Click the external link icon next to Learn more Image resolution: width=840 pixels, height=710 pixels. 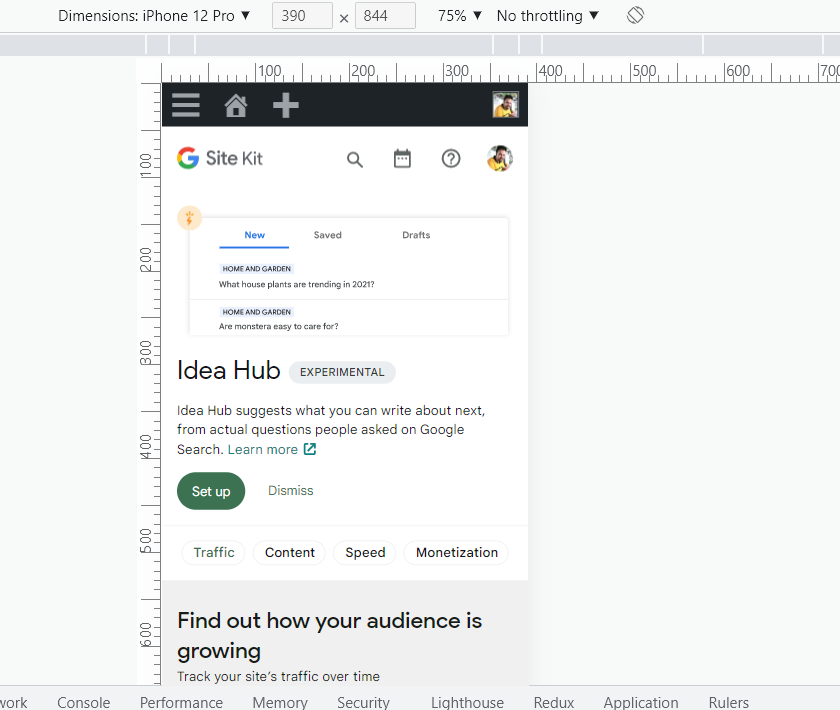[x=310, y=449]
